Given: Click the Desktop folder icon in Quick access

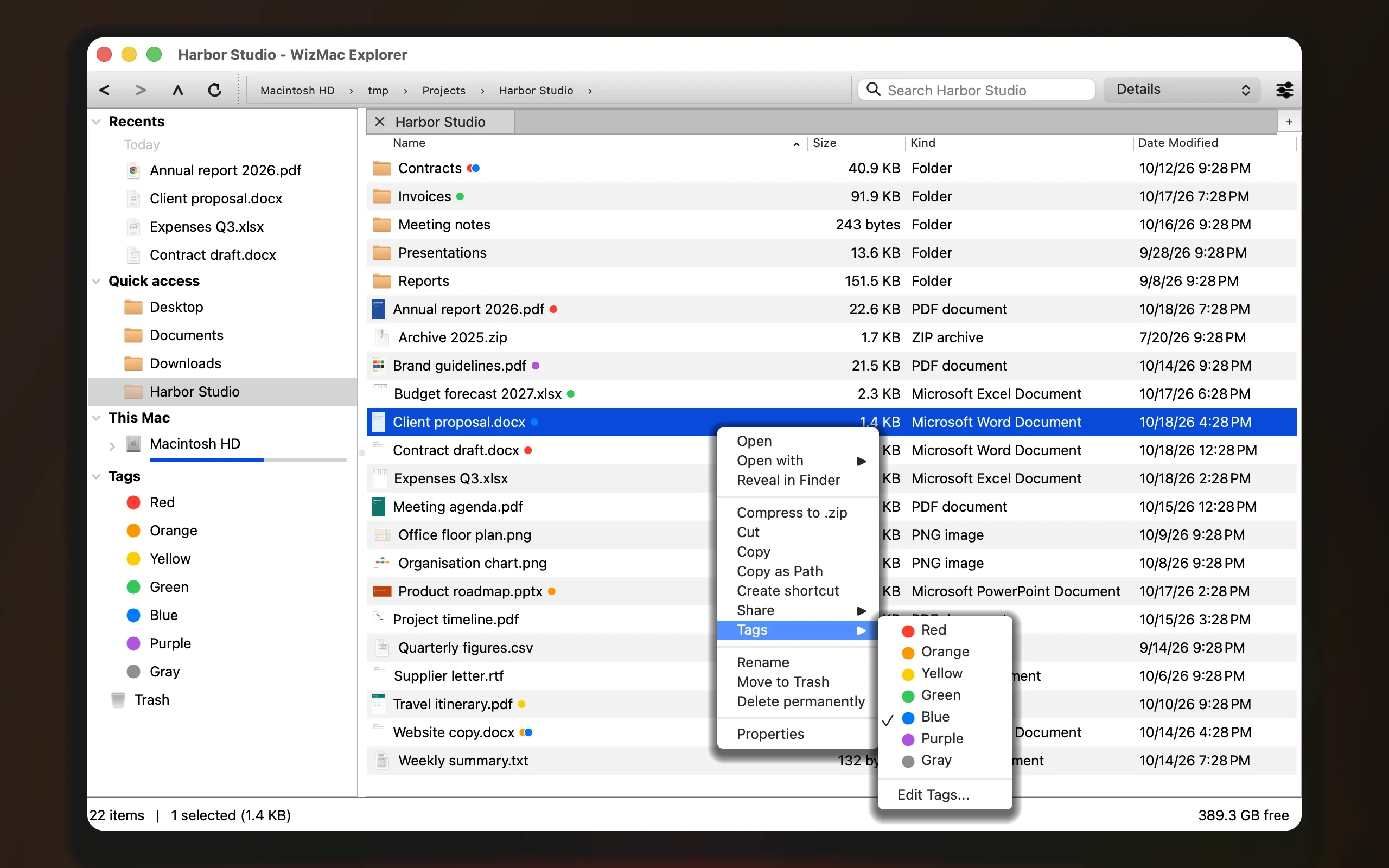Looking at the screenshot, I should click(133, 307).
